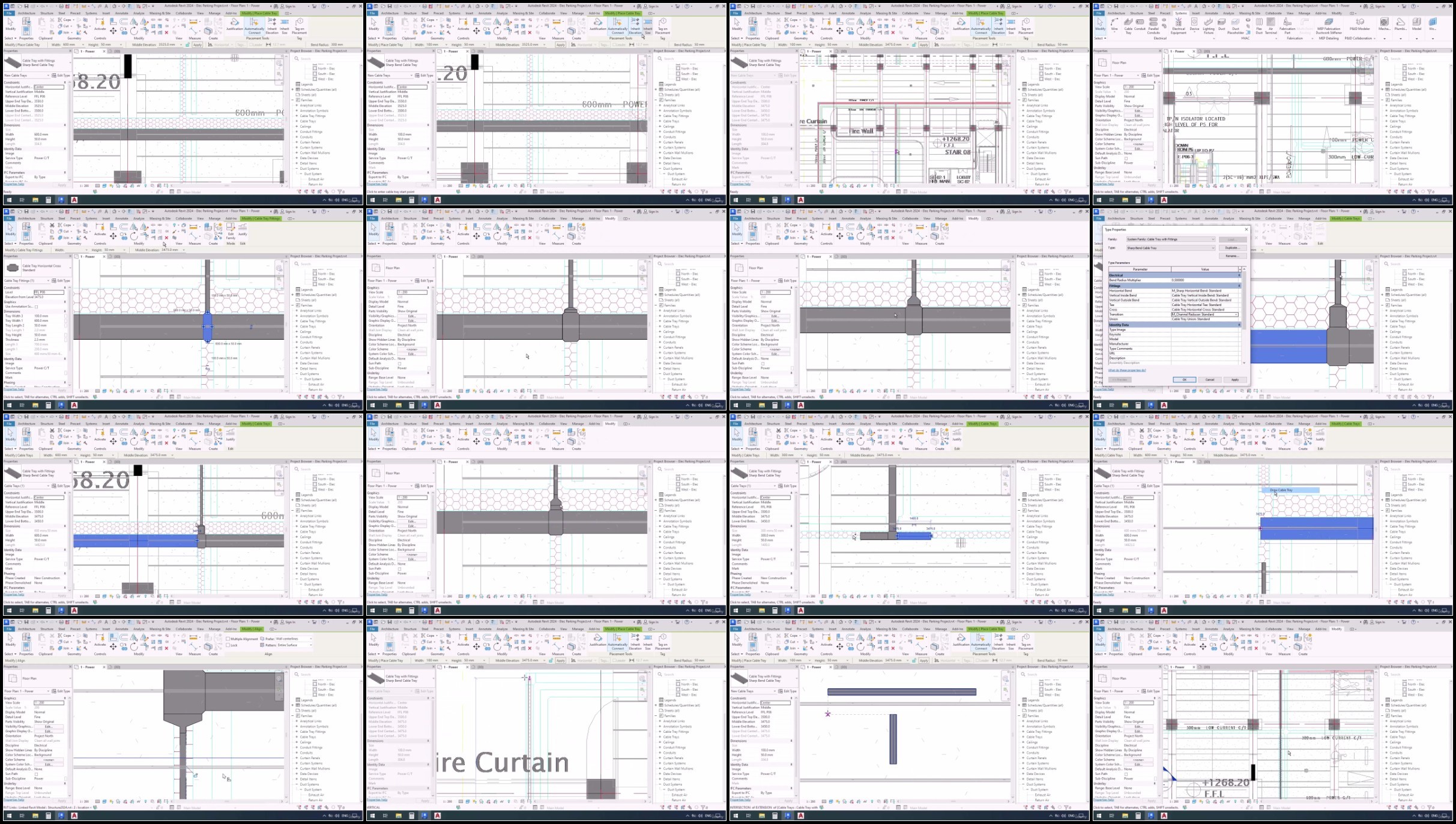Viewport: 1456px width, 824px height.
Task: Click the Model panel icon in Systems ribbon
Action: point(1416,24)
